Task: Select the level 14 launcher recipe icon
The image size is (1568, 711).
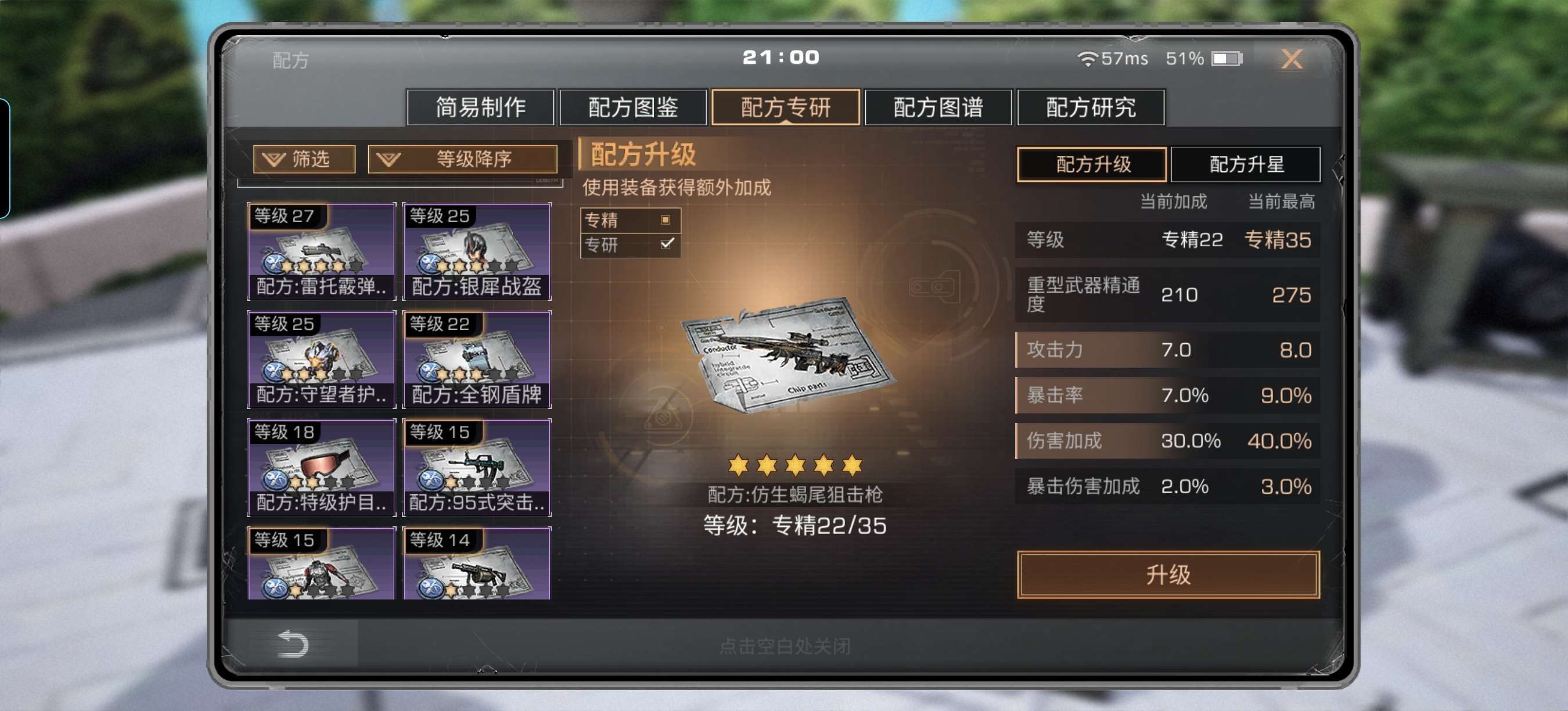Action: (x=477, y=563)
